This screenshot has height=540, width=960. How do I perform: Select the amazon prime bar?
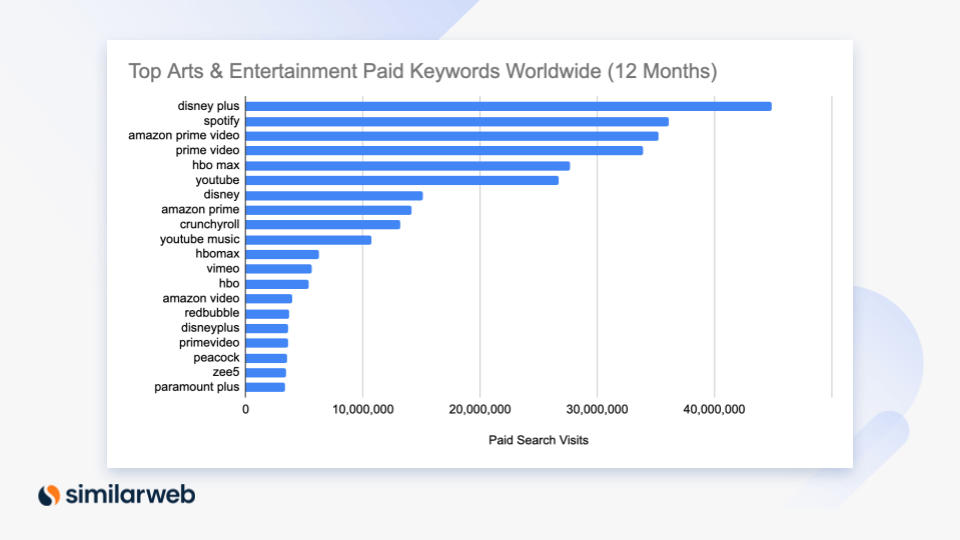tap(329, 211)
